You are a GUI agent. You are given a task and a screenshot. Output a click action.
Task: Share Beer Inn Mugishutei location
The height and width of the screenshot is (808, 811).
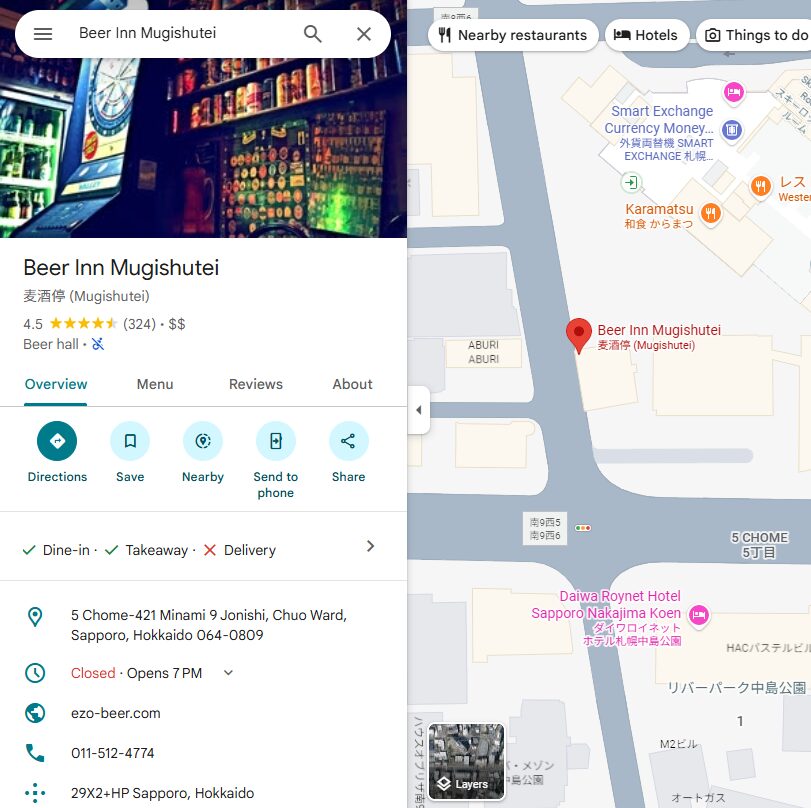[x=348, y=441]
